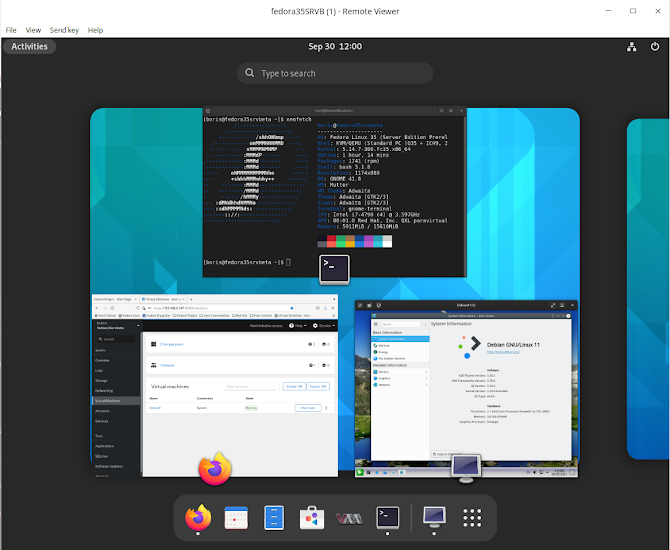Click the monitor badge icon on the Debian window
670x550 pixels.
[x=466, y=469]
